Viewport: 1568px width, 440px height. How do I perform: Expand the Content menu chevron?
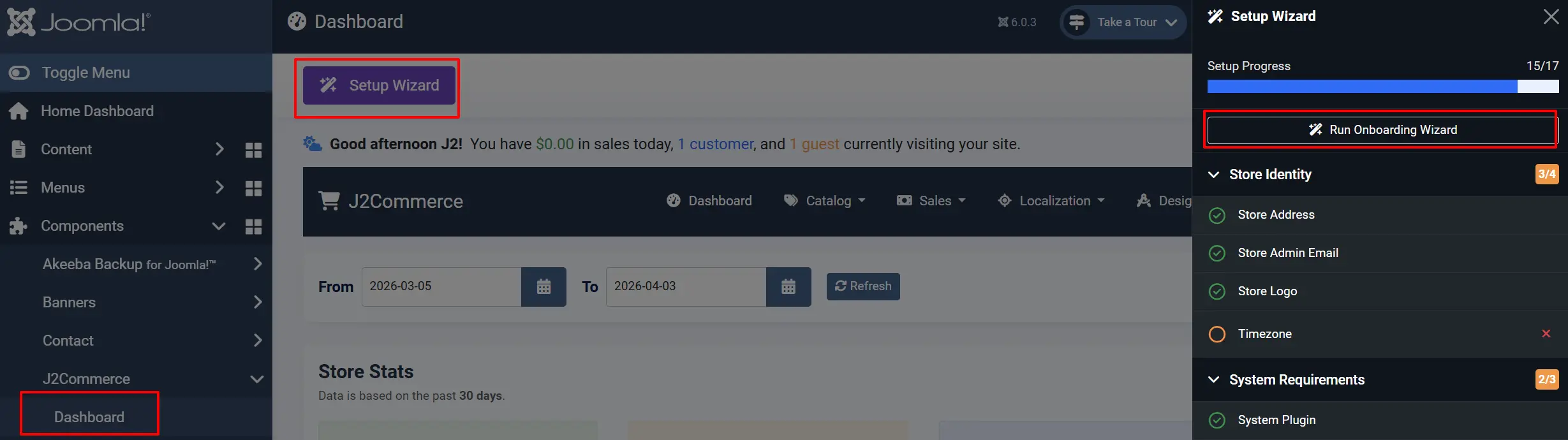click(x=219, y=149)
